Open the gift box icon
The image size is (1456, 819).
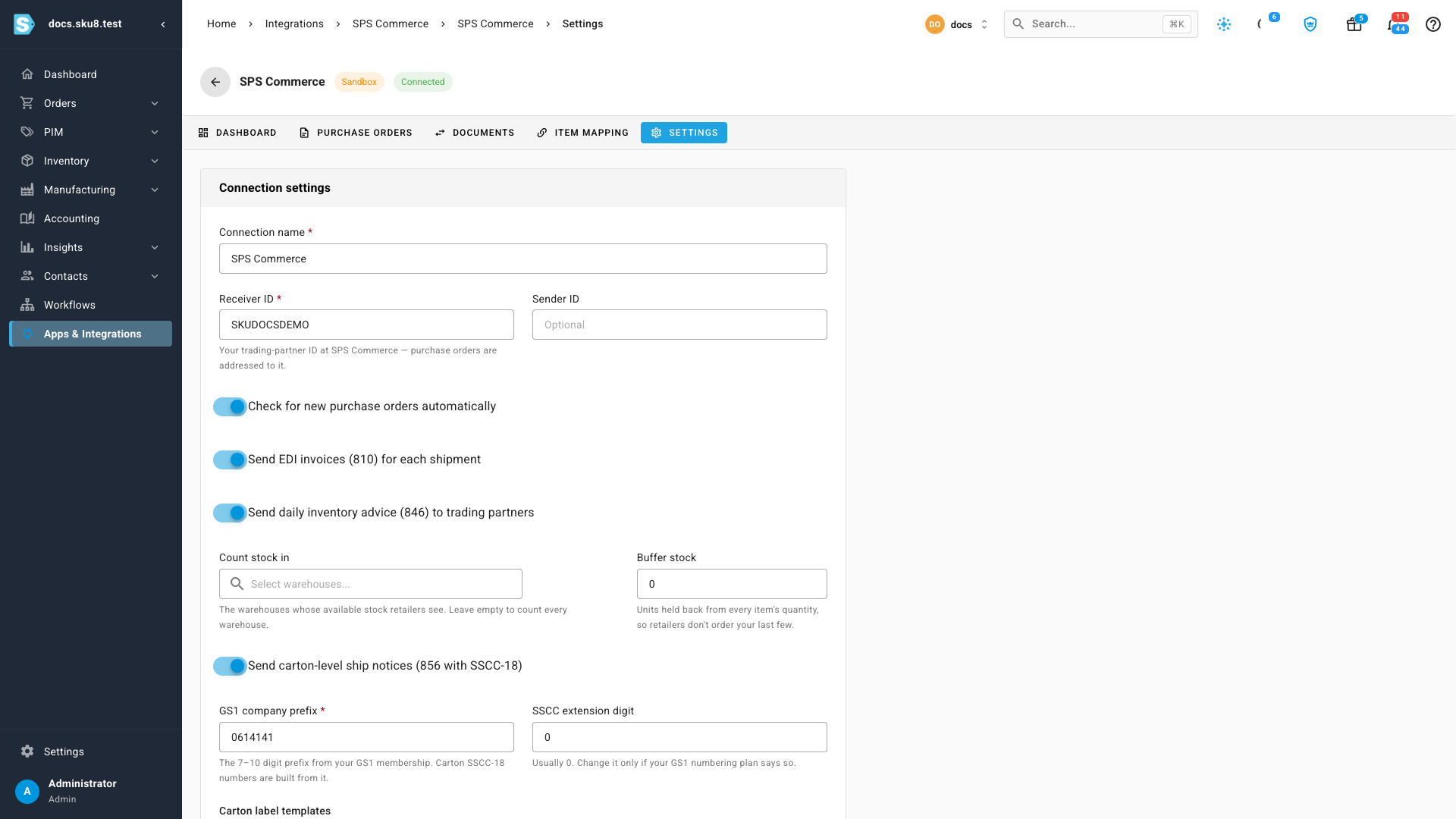pos(1354,24)
